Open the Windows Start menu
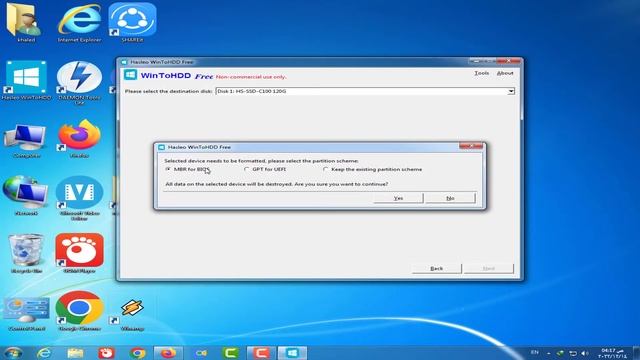640x360 pixels. pyautogui.click(x=13, y=353)
